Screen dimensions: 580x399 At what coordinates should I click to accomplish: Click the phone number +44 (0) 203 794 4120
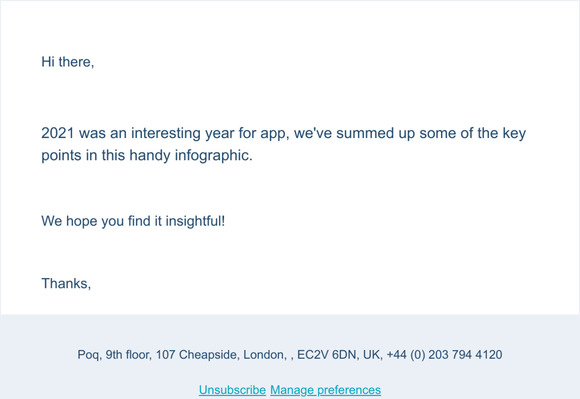pos(444,355)
